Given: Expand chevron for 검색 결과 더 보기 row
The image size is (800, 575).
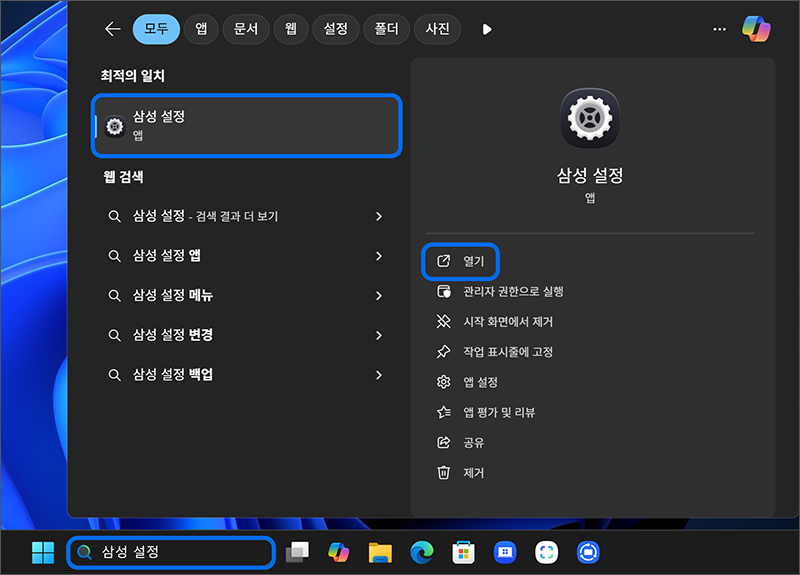Looking at the screenshot, I should [379, 216].
